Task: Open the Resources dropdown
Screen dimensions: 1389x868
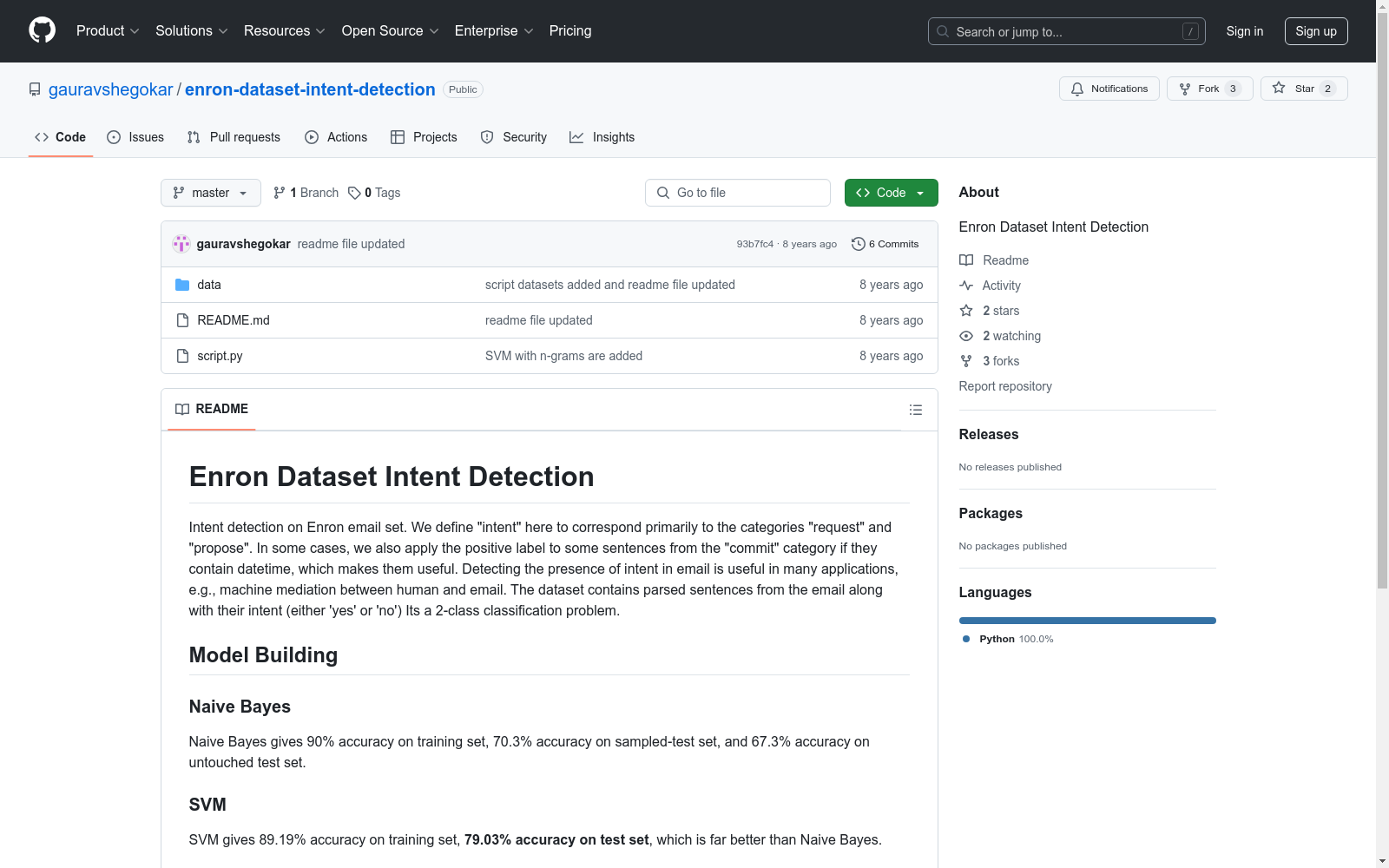Action: [x=285, y=30]
